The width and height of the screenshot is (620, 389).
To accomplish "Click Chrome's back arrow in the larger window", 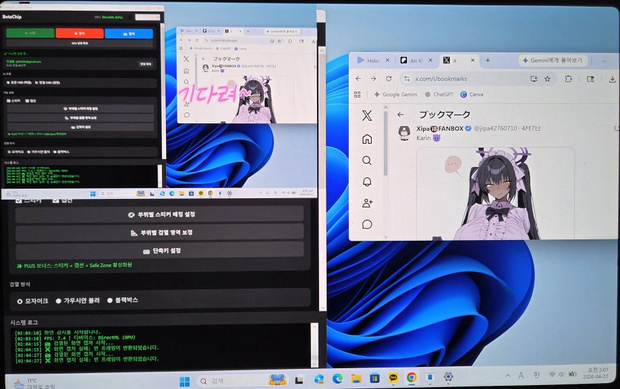I will (358, 79).
